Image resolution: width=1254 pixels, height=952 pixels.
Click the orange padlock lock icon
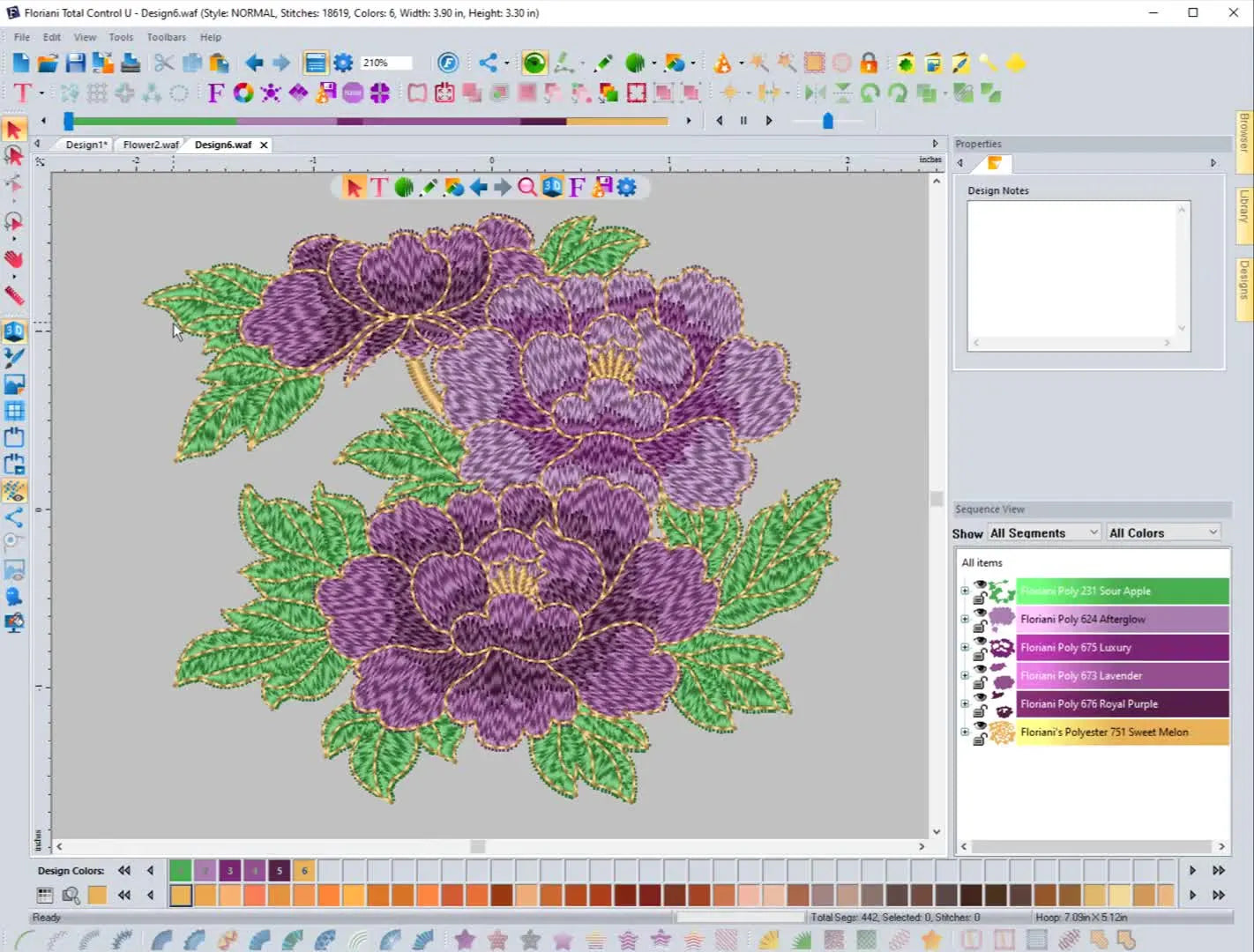tap(869, 63)
